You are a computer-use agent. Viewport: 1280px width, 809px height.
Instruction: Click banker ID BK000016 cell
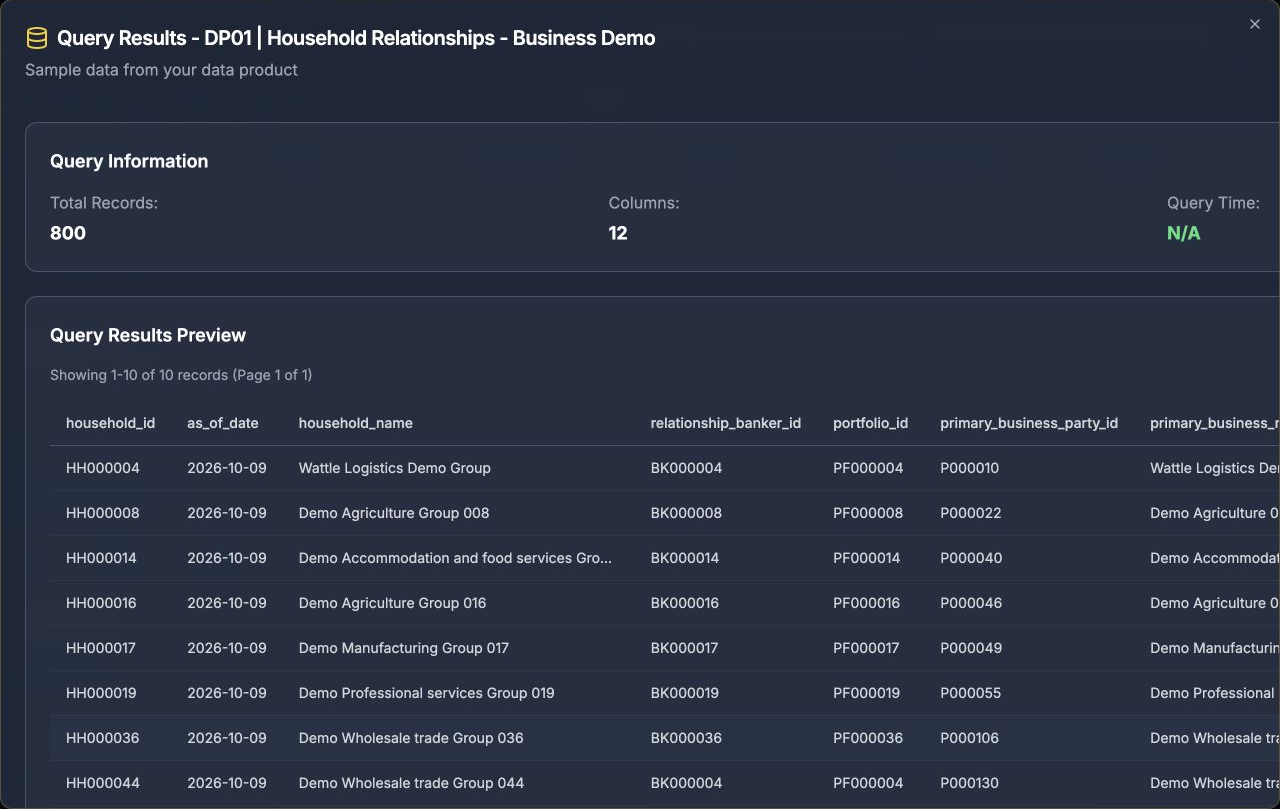pyautogui.click(x=685, y=603)
